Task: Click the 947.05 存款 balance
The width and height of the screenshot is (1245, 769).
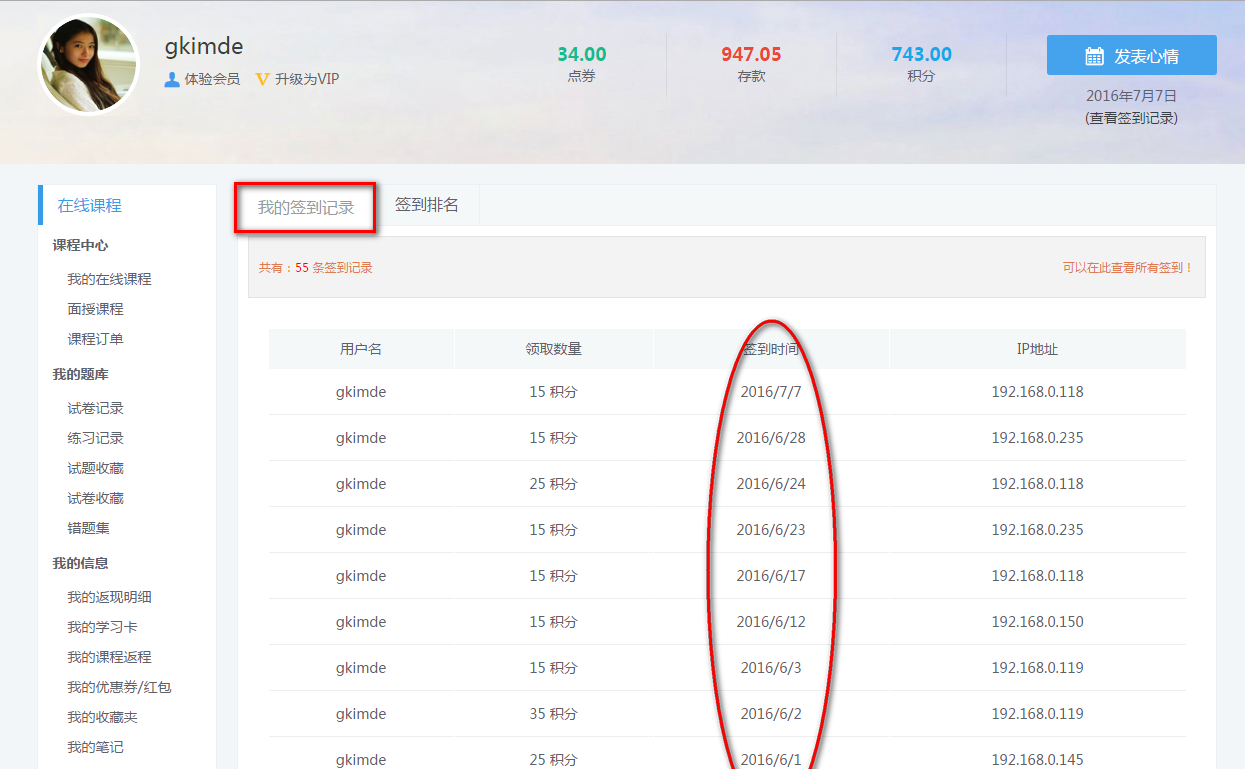Action: pyautogui.click(x=751, y=55)
